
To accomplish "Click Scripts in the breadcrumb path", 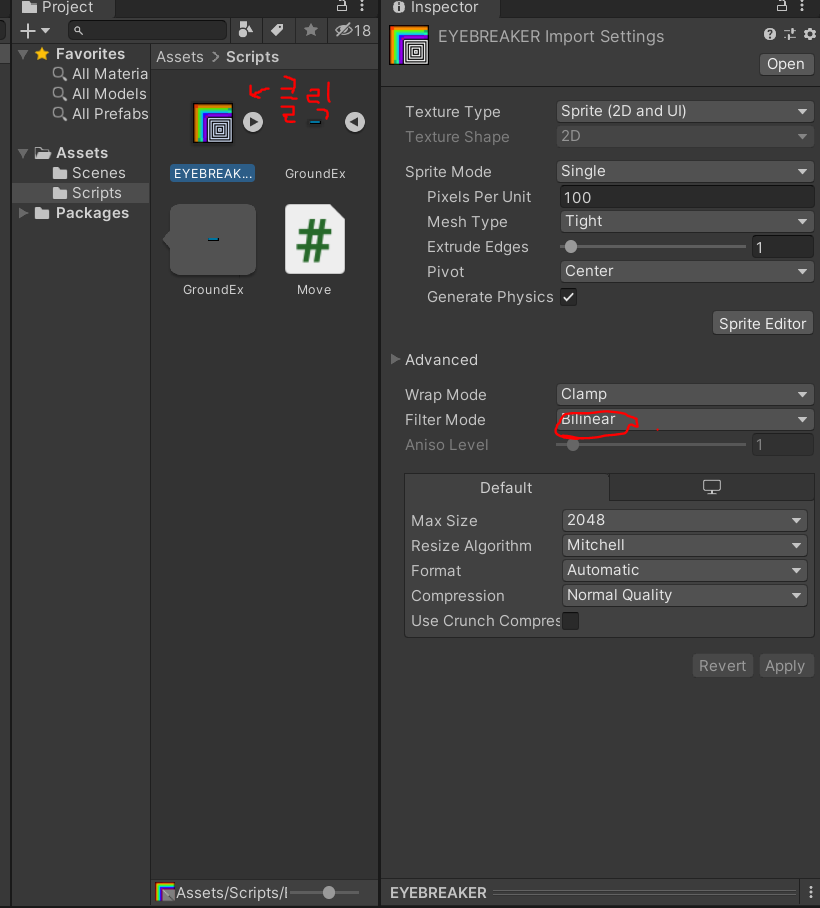I will click(x=252, y=57).
